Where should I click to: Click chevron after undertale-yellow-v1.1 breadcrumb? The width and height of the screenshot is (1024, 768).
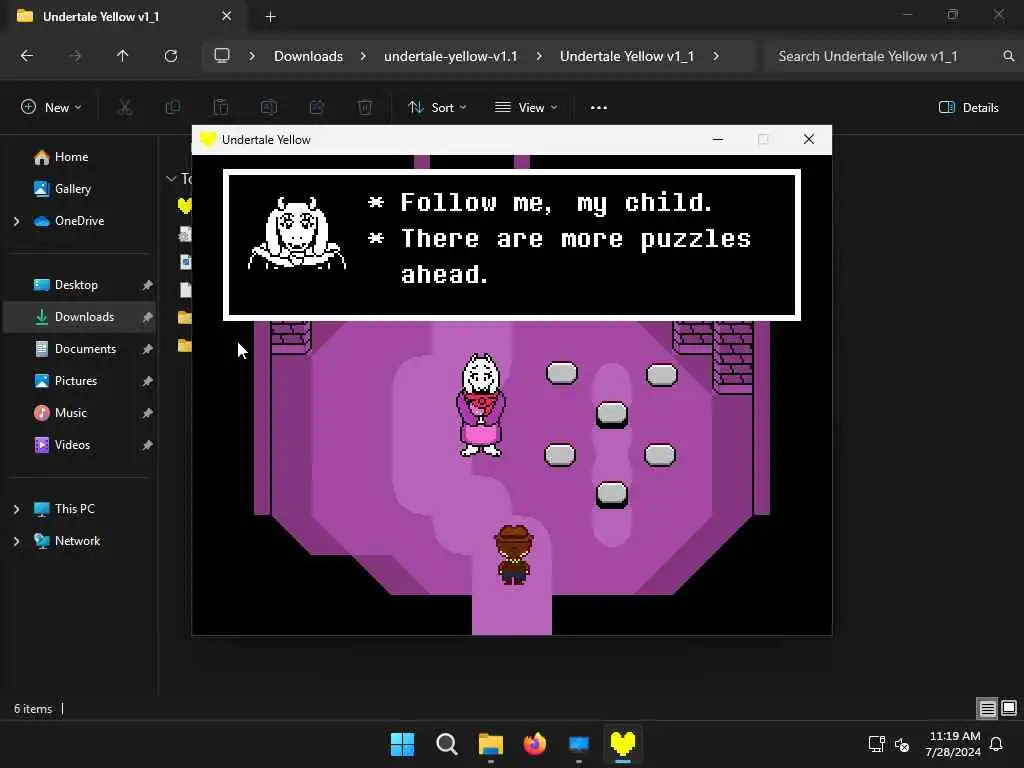point(539,56)
